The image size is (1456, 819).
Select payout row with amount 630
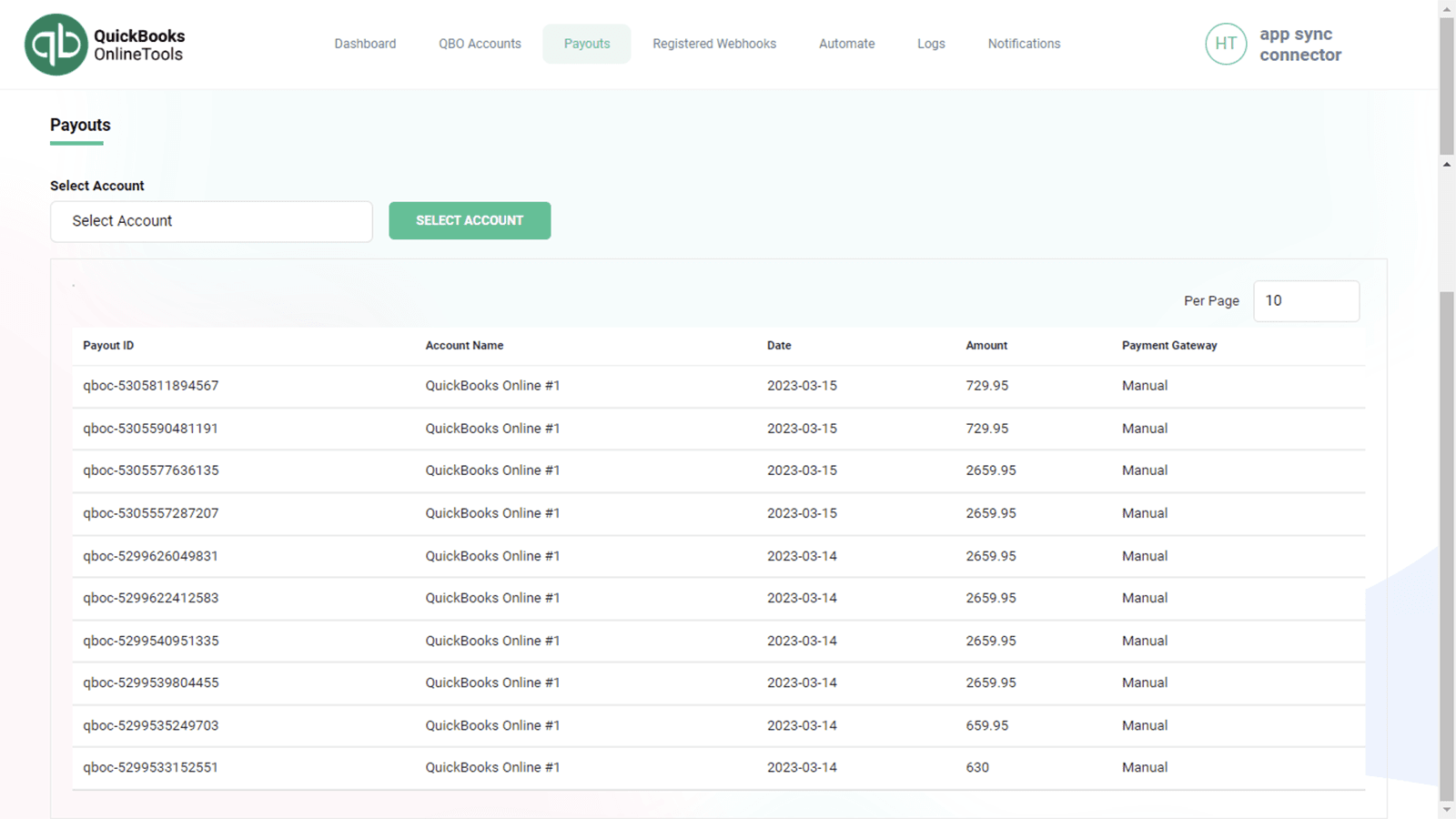[x=150, y=767]
